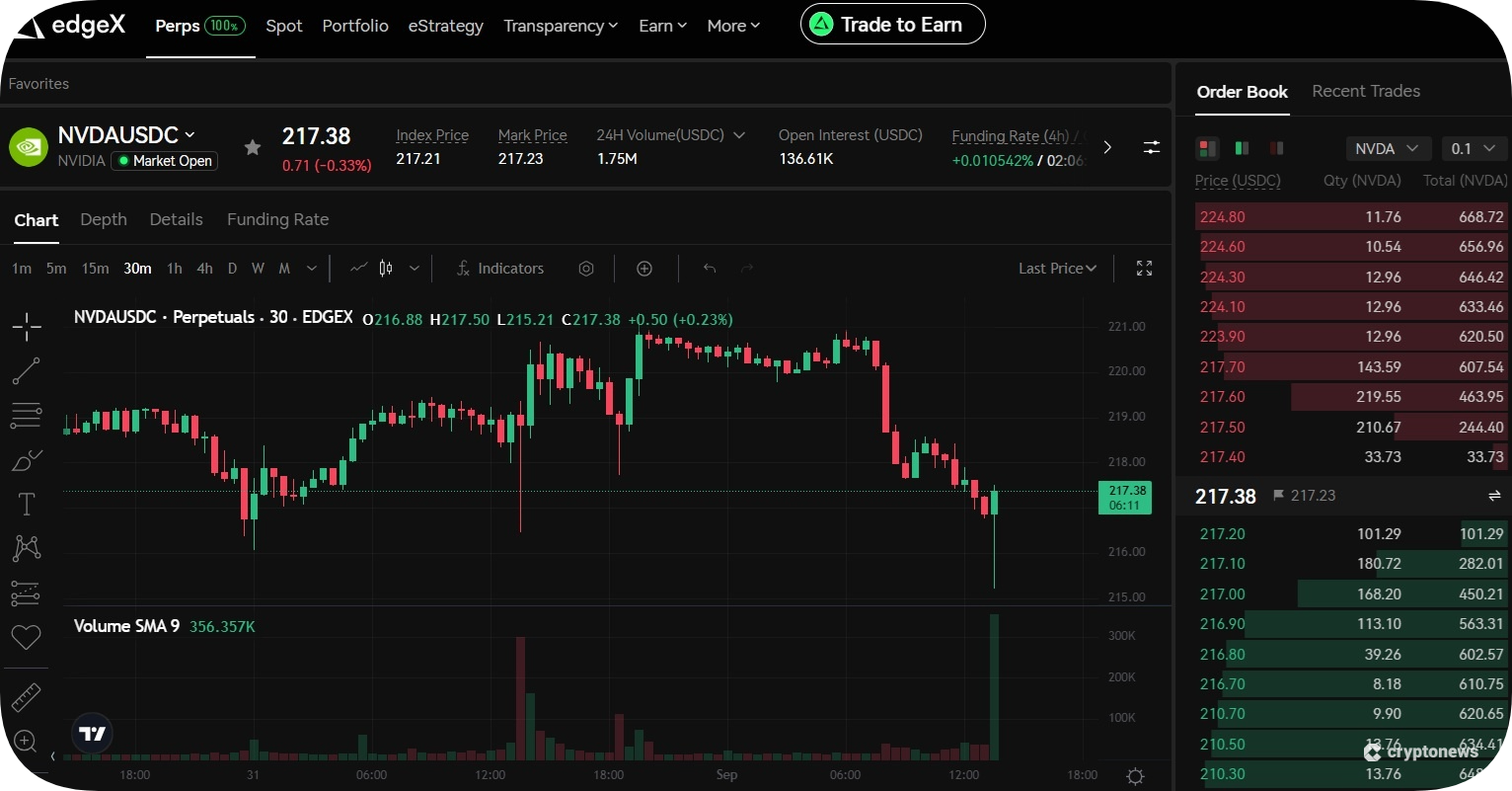Show asks-only order book view
Viewport: 1512px width, 791px height.
coord(1276,148)
